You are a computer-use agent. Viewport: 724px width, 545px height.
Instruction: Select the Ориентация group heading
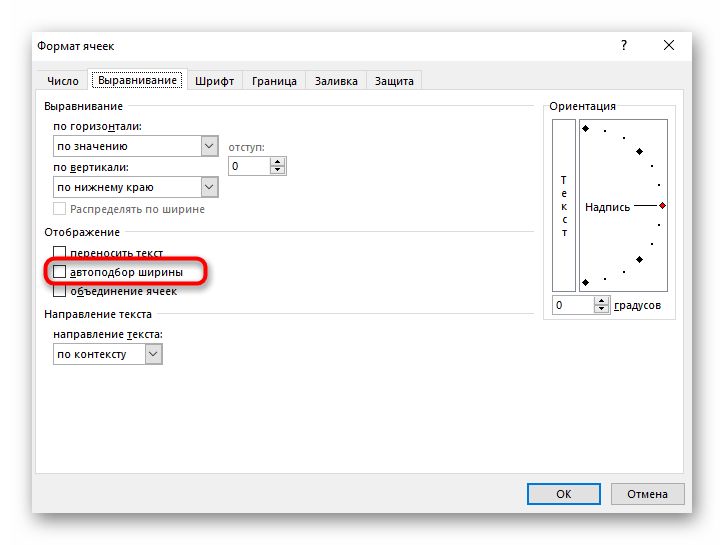pyautogui.click(x=582, y=106)
